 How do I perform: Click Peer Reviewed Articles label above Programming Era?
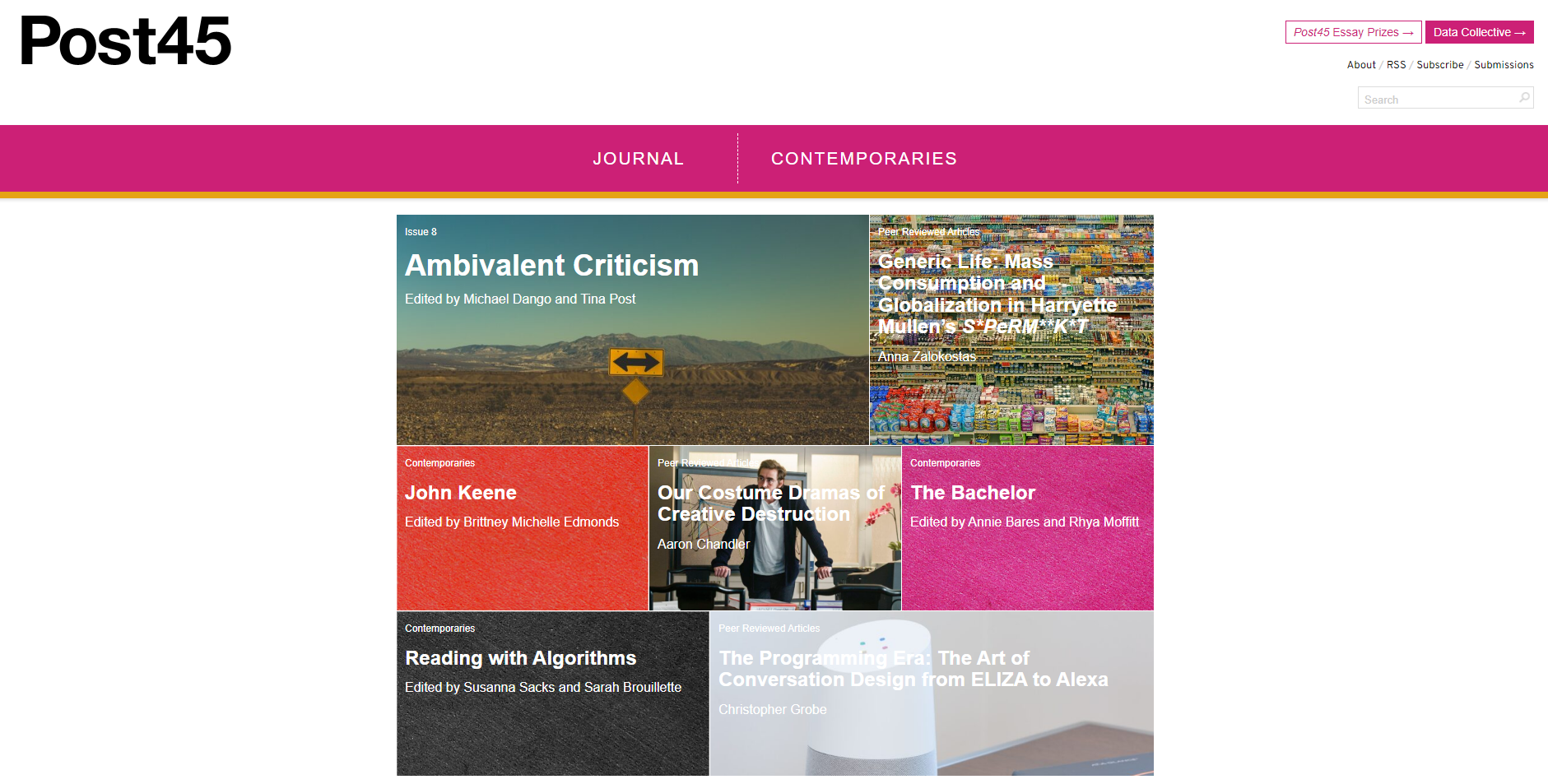[x=769, y=629]
